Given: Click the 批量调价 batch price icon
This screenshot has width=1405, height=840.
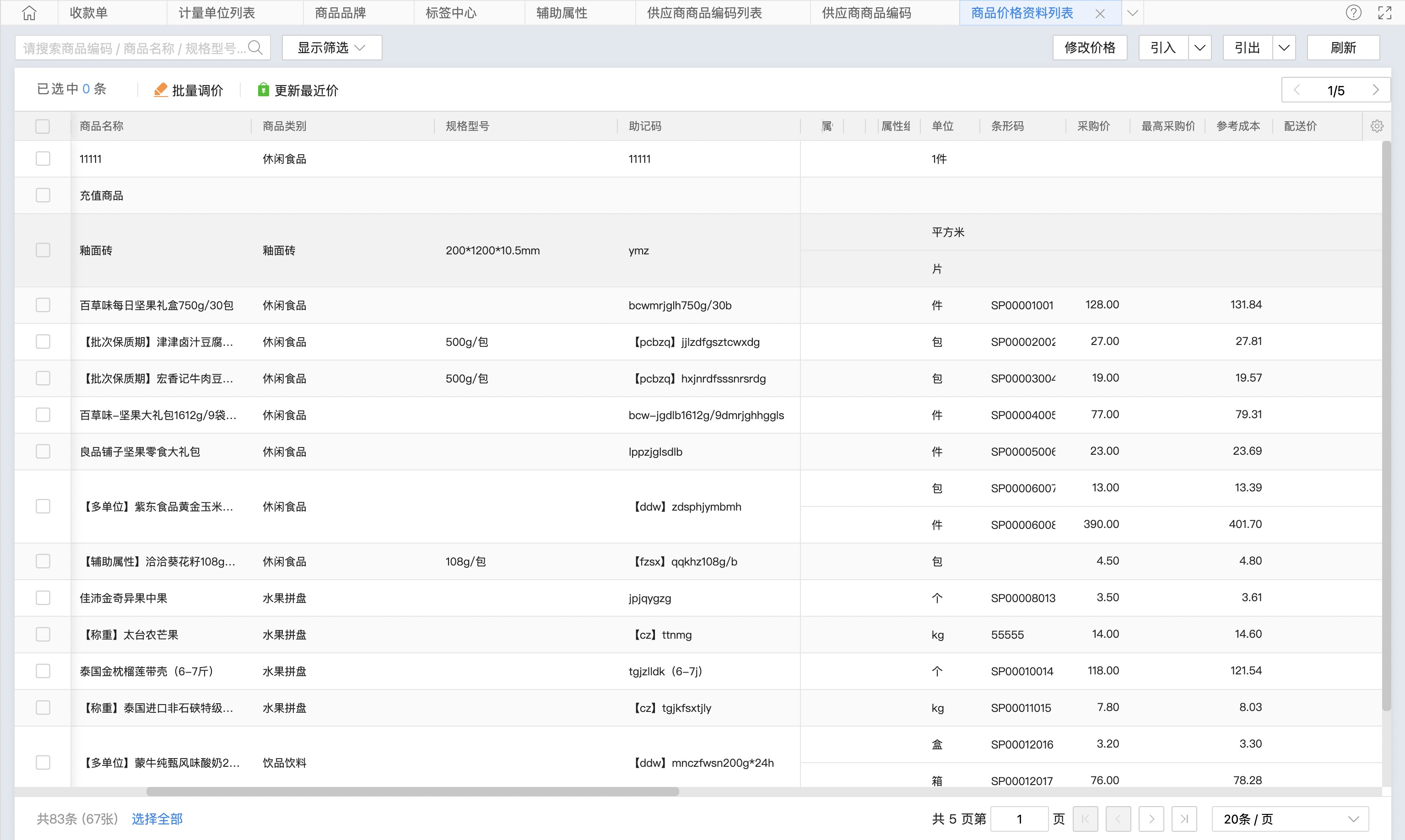Looking at the screenshot, I should click(x=161, y=90).
